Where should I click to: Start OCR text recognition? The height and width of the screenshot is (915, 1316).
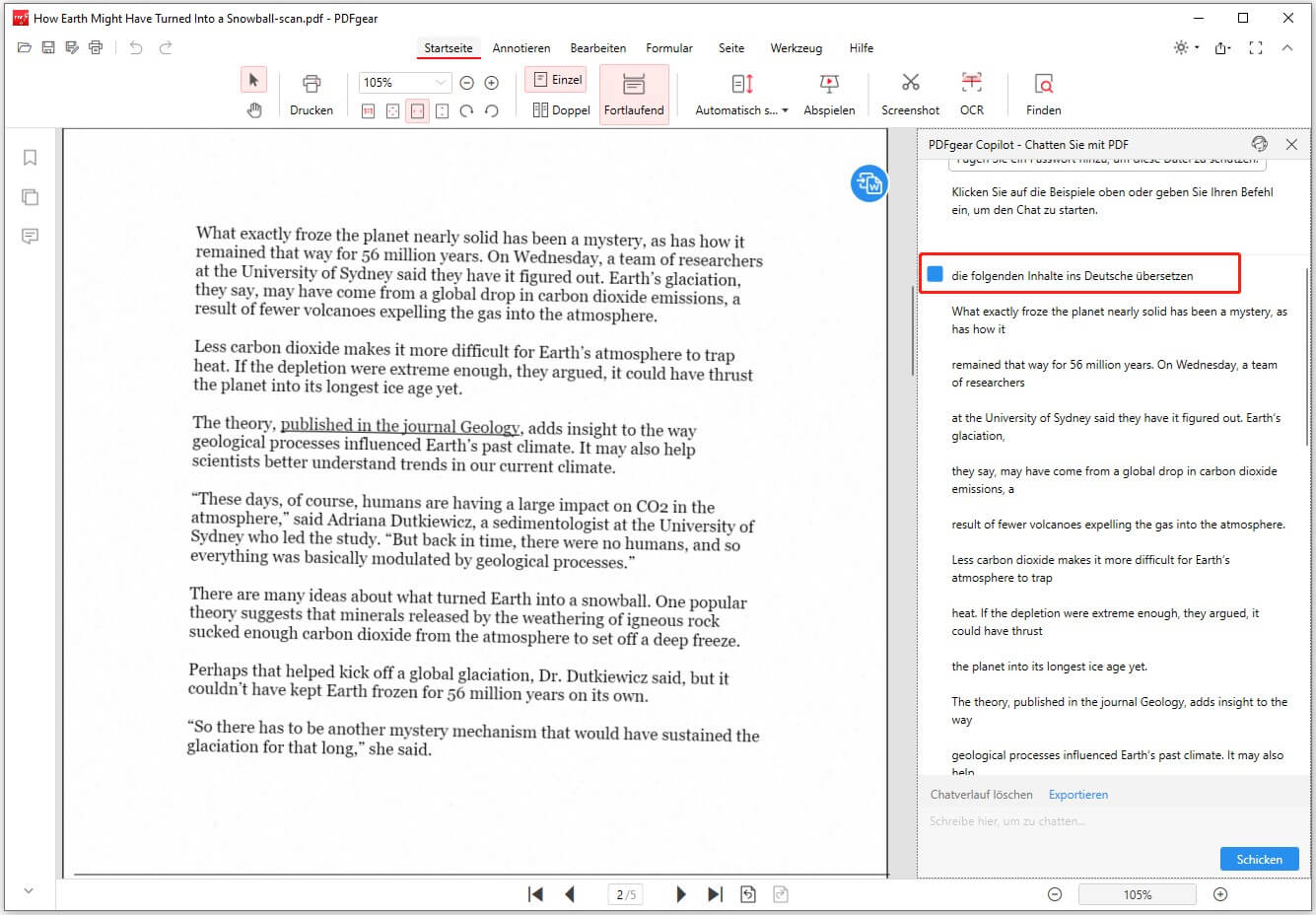click(x=971, y=94)
